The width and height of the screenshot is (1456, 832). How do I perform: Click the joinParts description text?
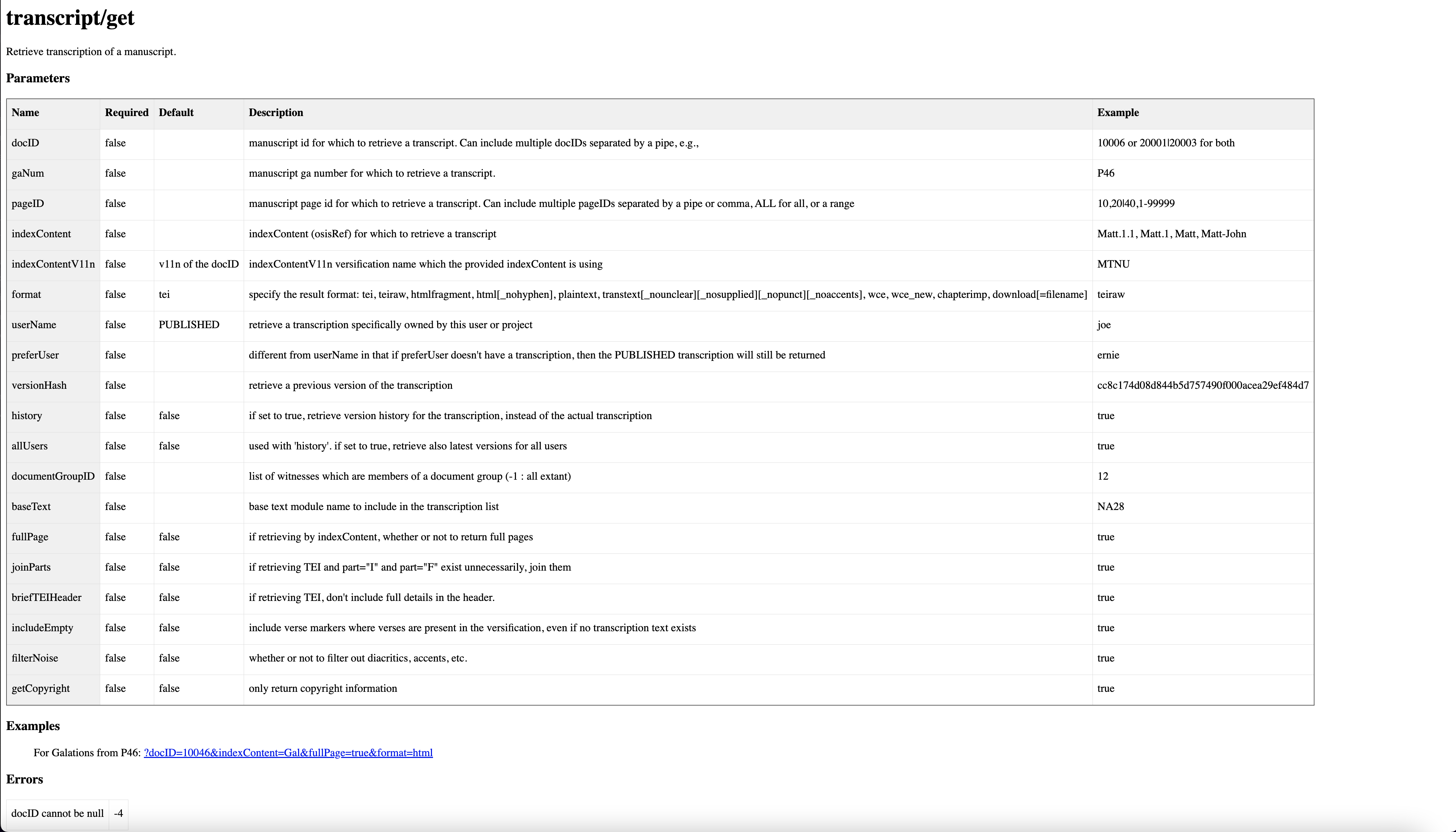[x=409, y=567]
